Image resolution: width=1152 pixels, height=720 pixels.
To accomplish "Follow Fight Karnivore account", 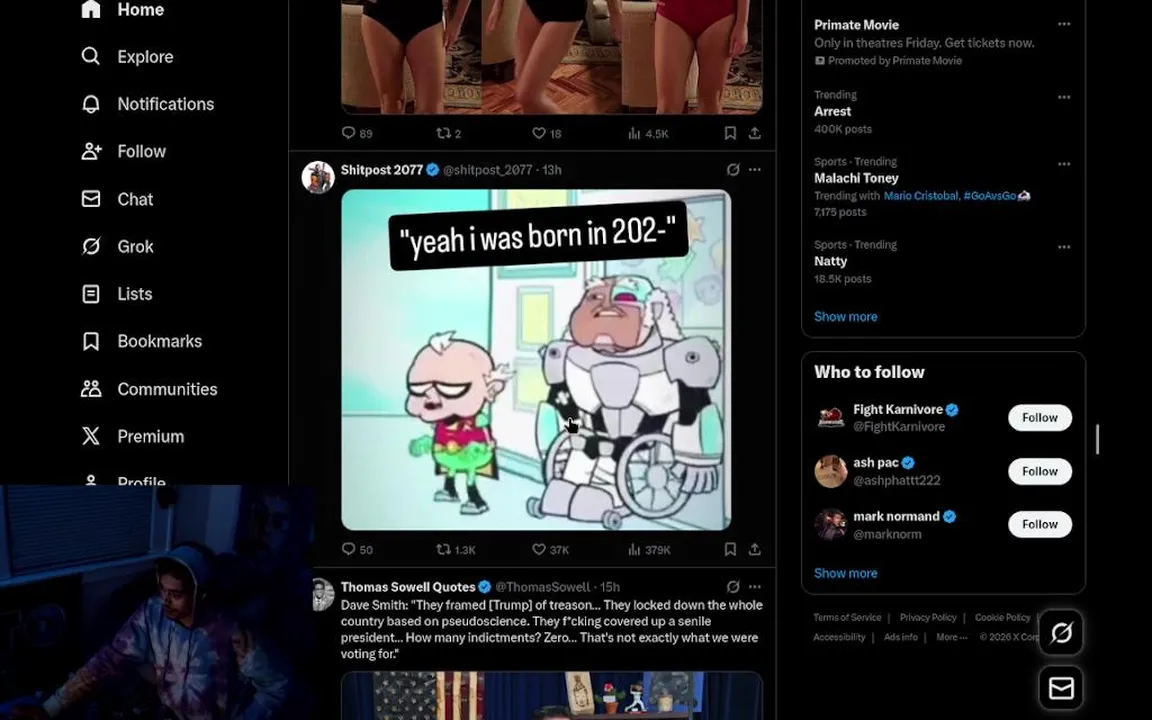I will [1040, 417].
